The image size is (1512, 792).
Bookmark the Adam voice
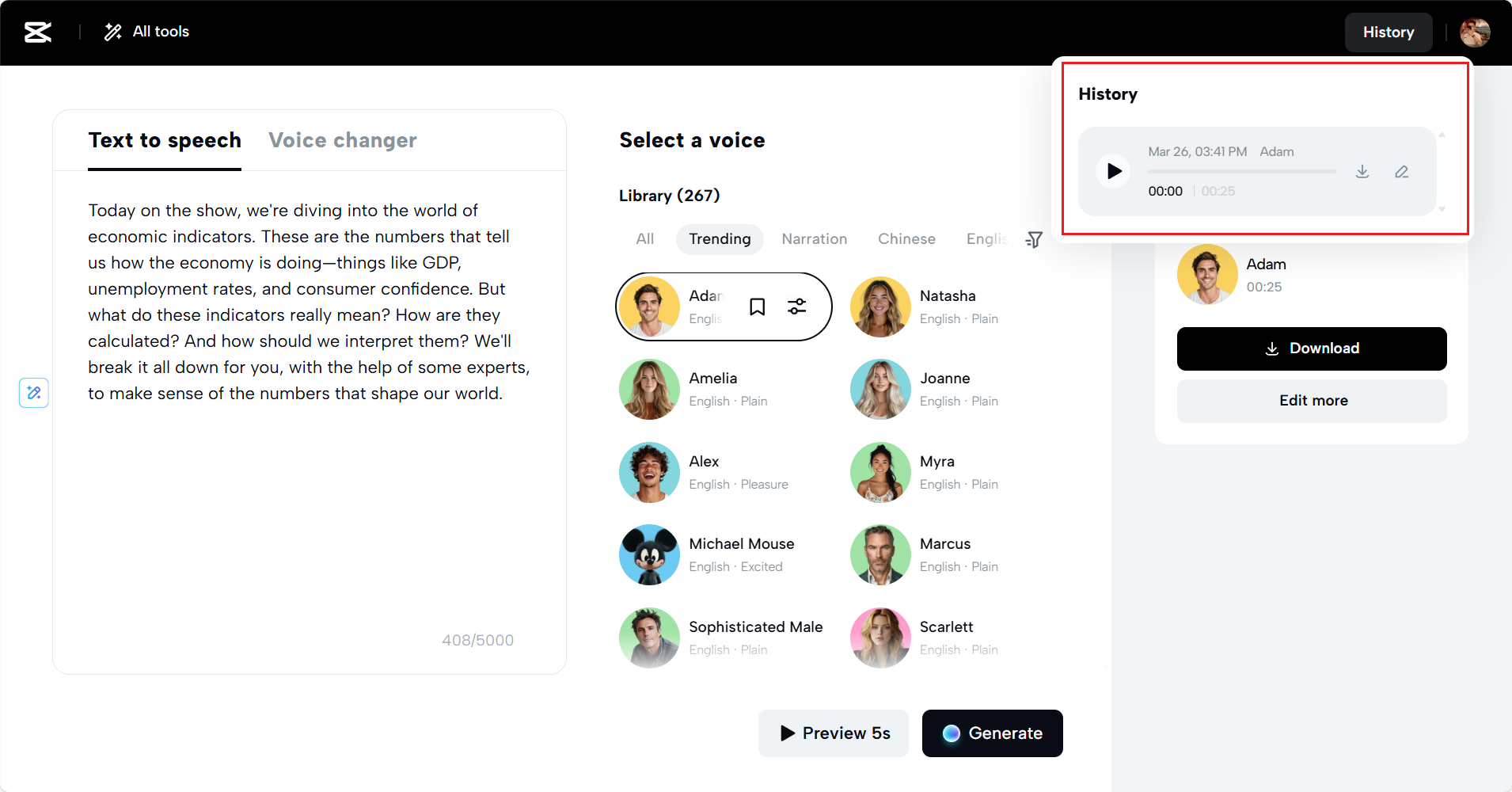pyautogui.click(x=757, y=306)
